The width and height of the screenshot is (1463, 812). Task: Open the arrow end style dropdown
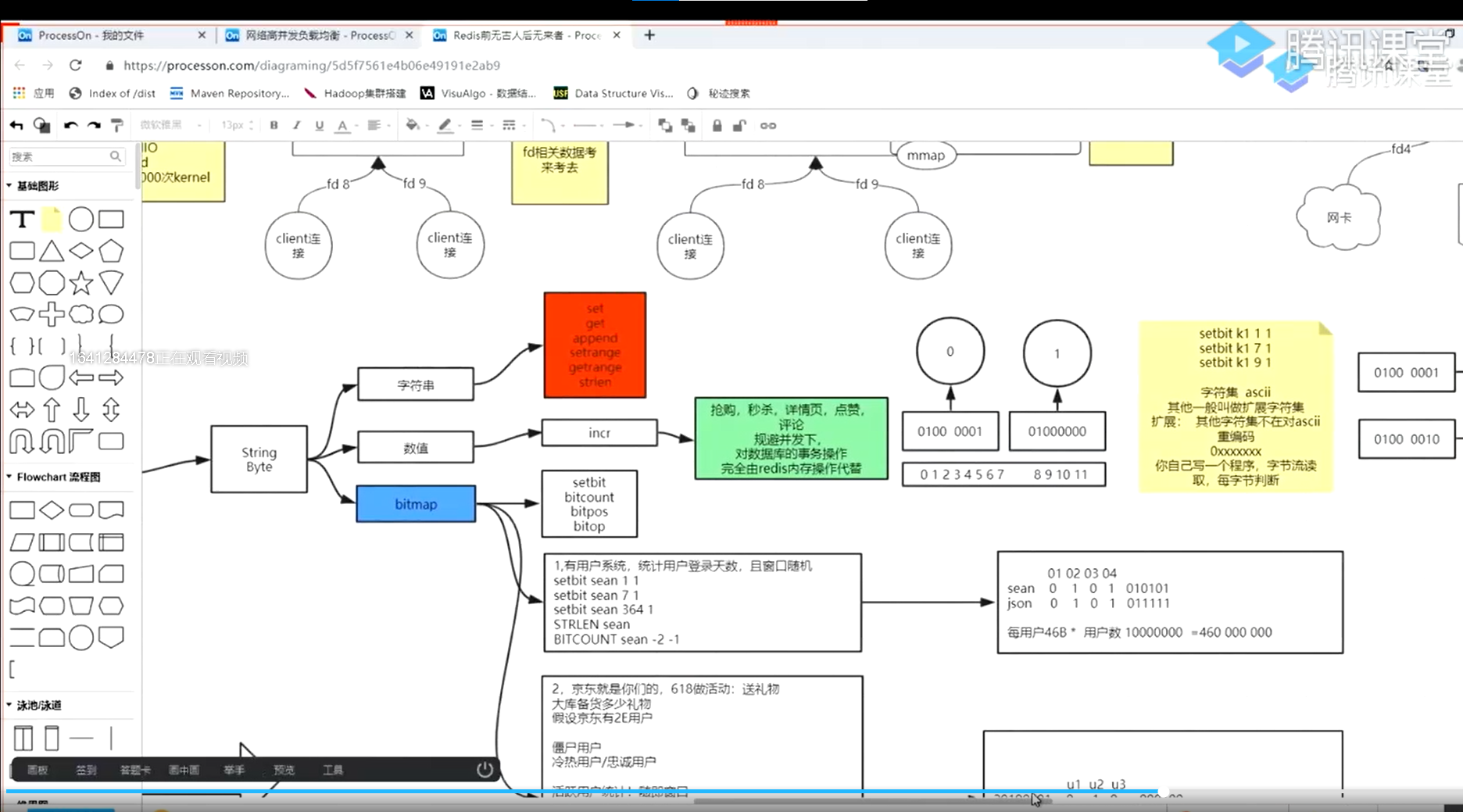[626, 125]
